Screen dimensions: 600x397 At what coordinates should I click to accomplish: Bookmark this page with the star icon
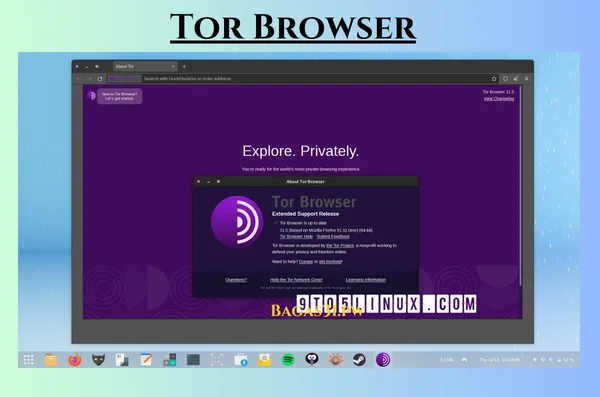tap(494, 79)
